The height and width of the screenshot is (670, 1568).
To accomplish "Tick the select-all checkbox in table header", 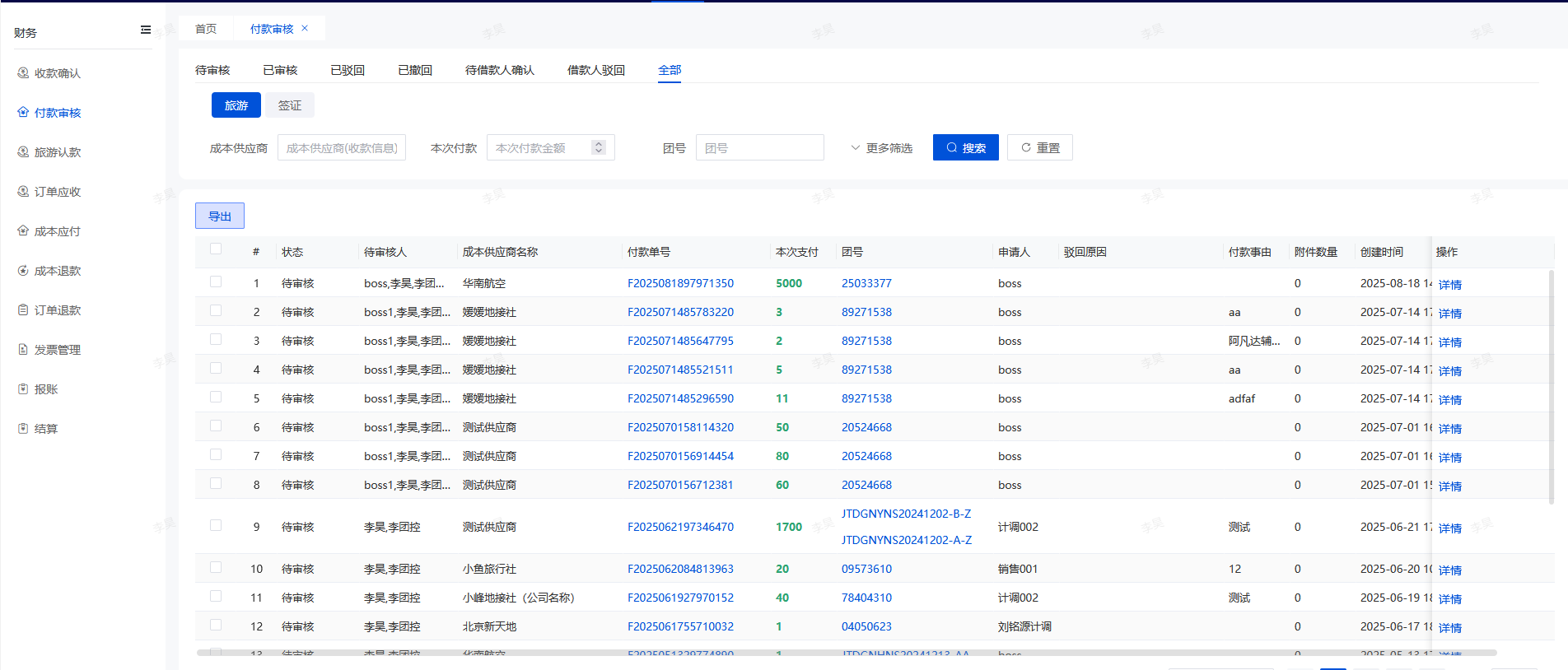I will [216, 249].
